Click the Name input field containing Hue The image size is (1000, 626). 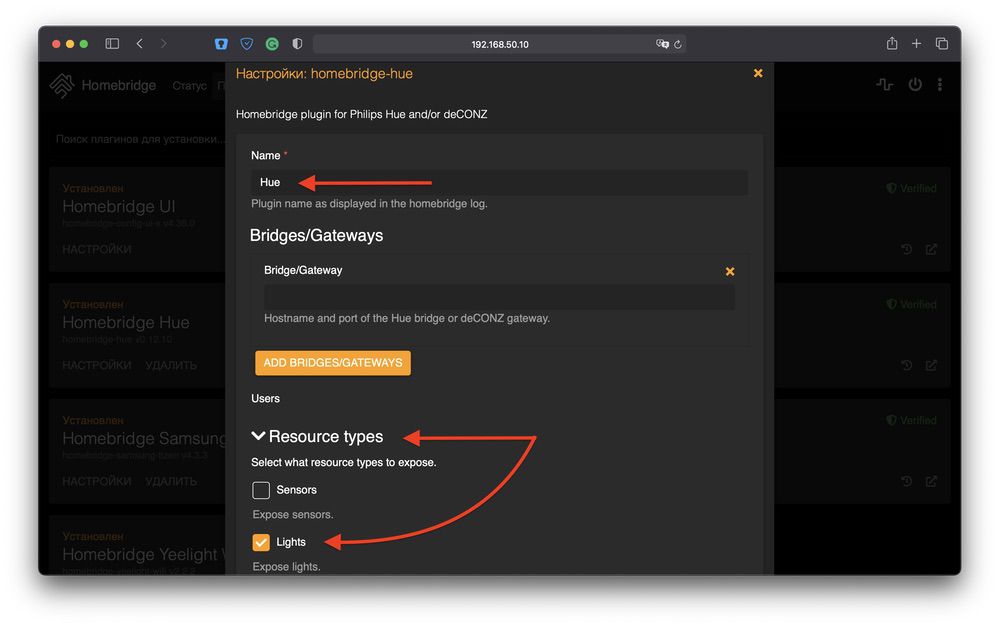pos(499,182)
